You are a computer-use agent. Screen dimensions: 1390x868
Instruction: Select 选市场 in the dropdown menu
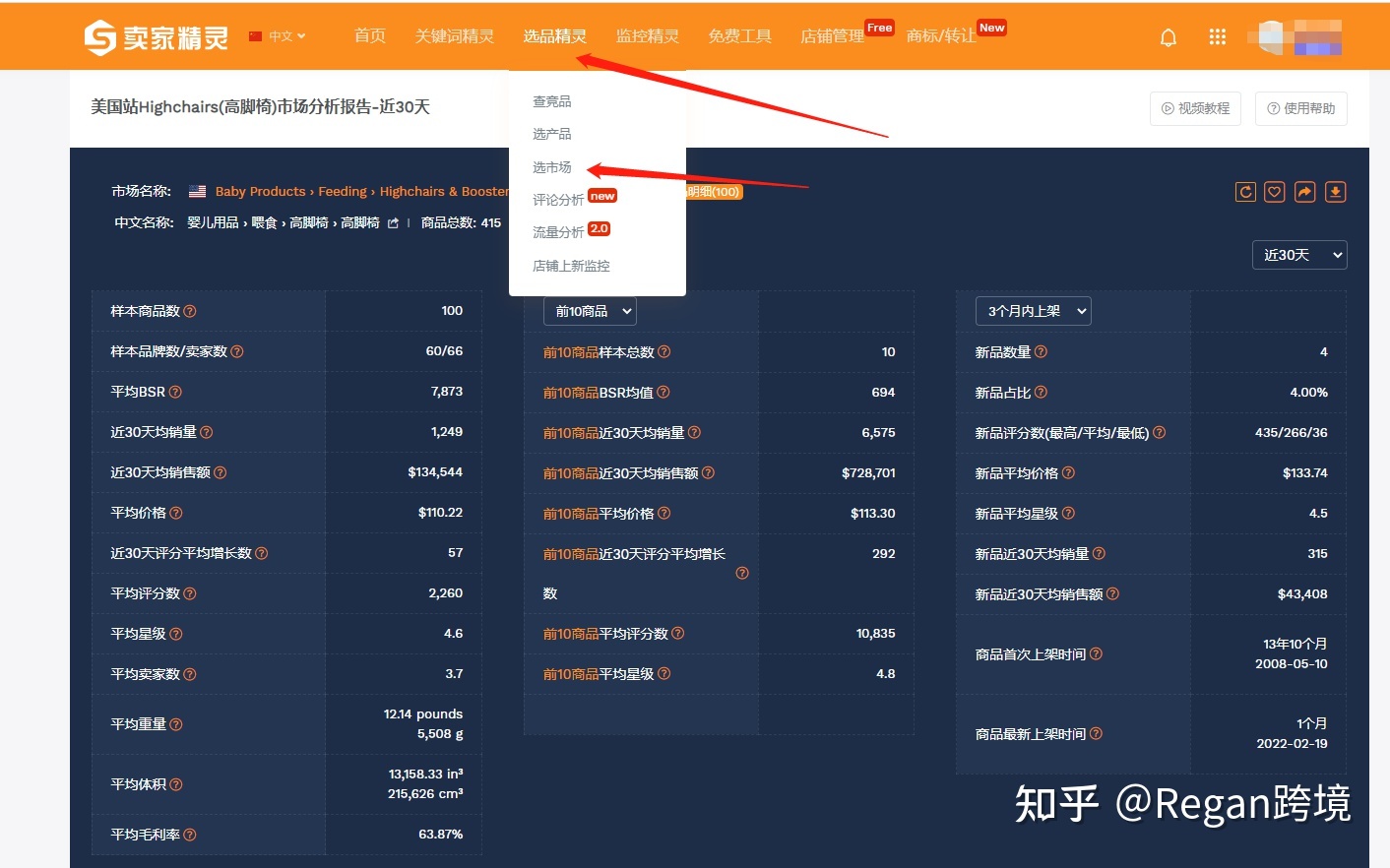click(x=552, y=167)
